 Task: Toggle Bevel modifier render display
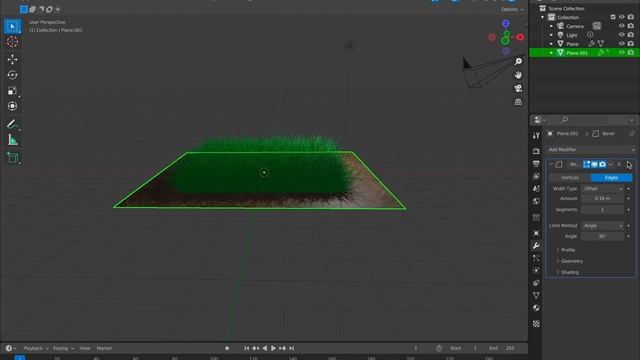click(x=602, y=164)
